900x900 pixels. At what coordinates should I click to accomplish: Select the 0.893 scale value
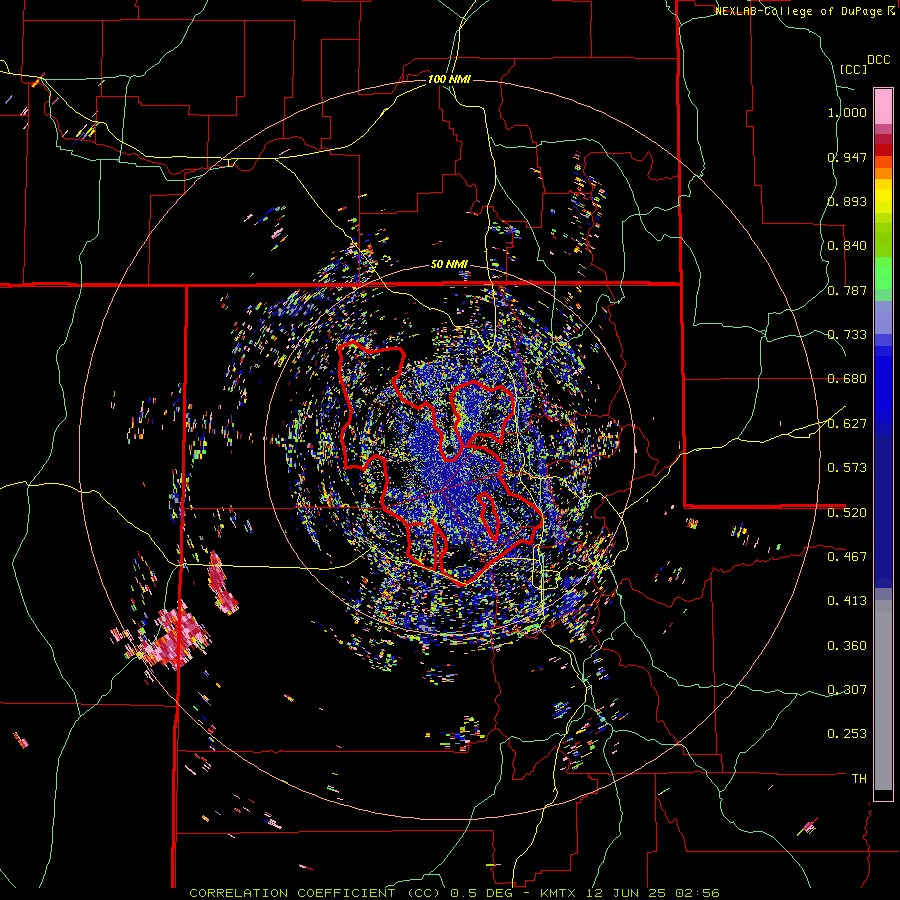point(847,201)
